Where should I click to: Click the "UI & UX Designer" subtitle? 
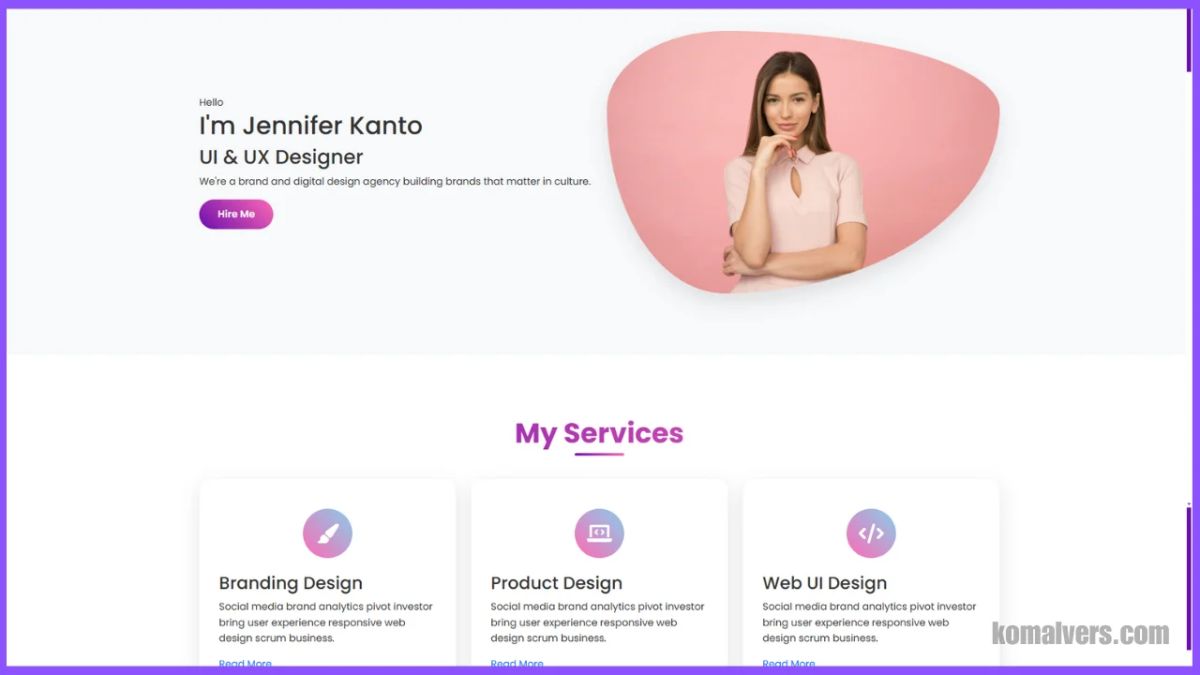point(281,157)
